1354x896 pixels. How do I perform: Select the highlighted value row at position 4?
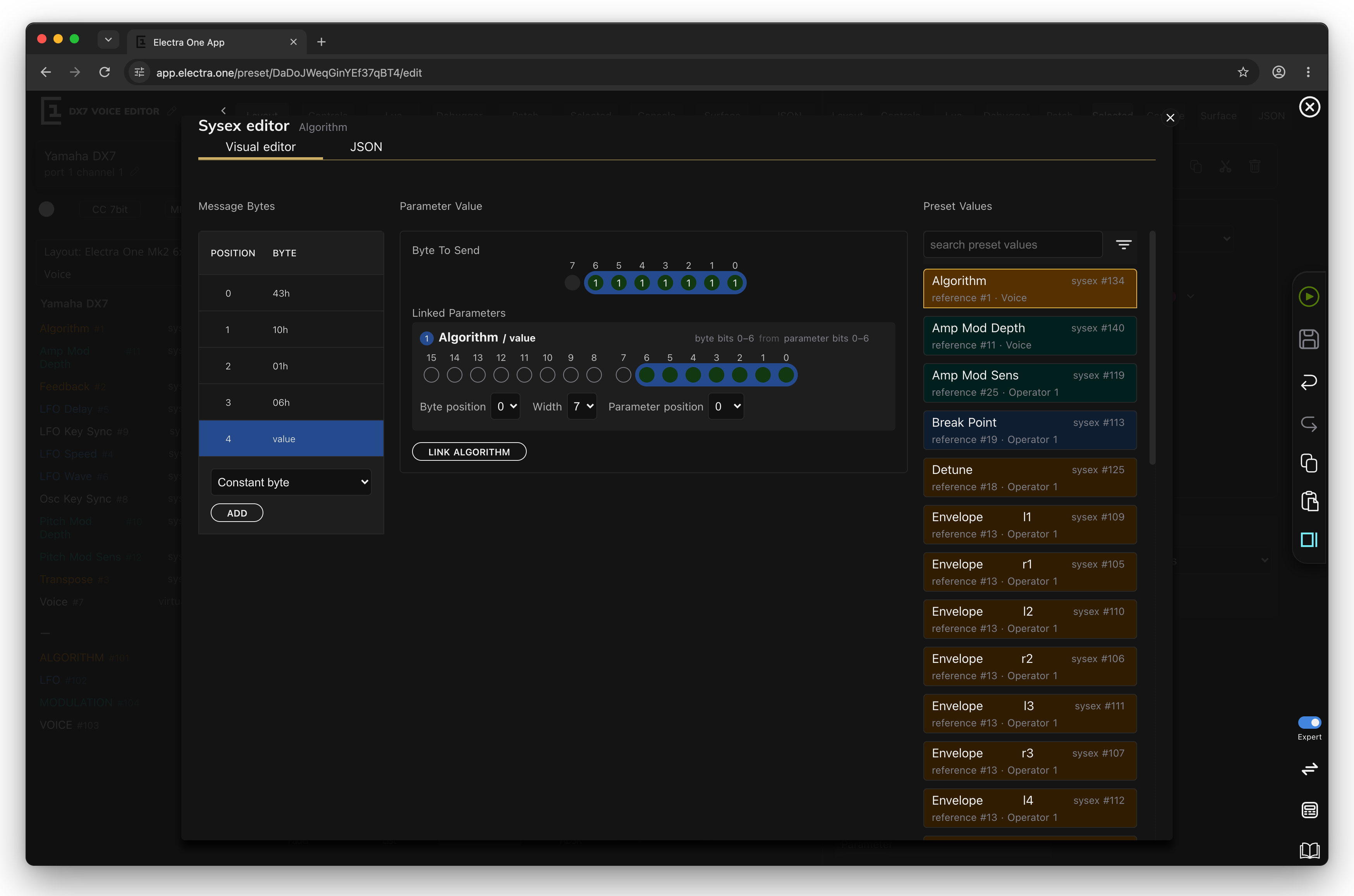(x=291, y=438)
